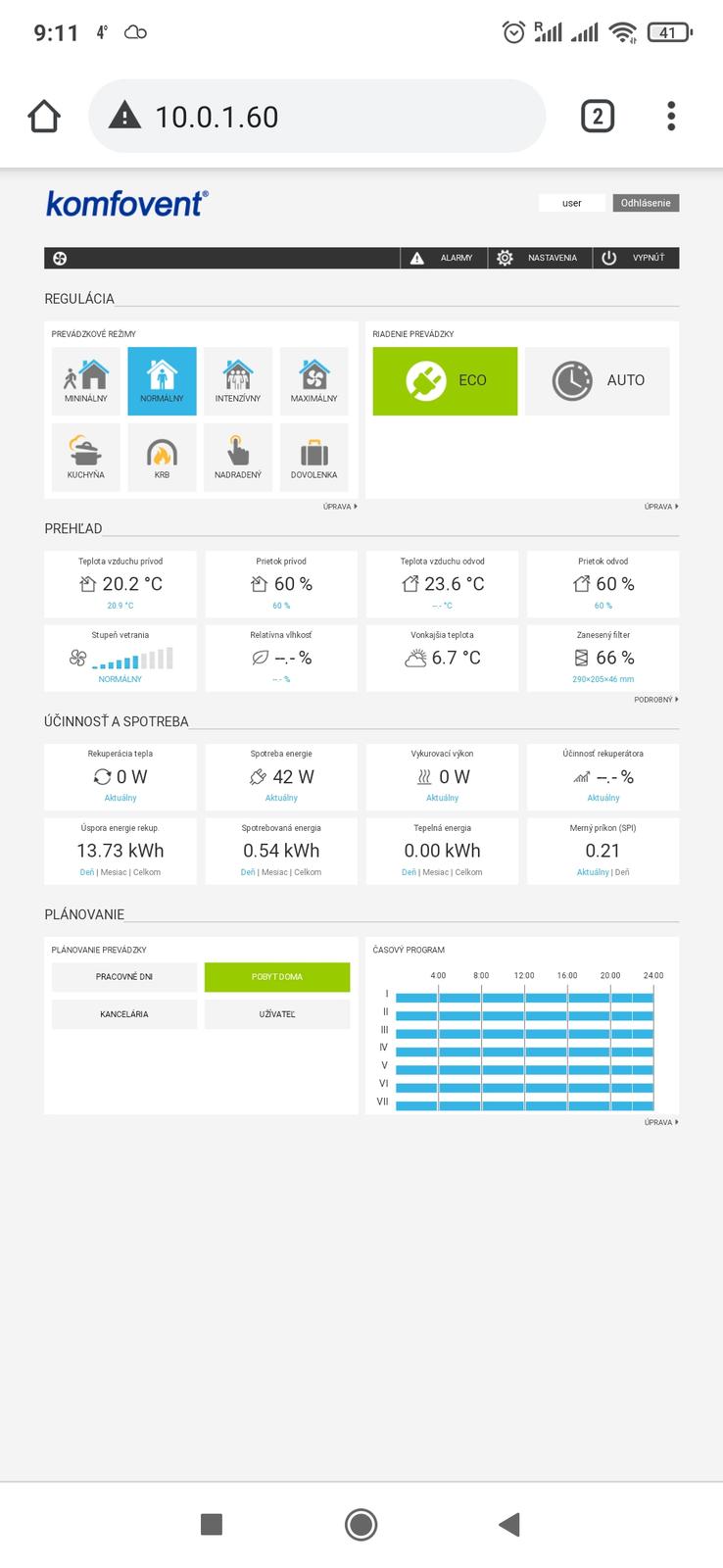Switch to AUTO operation control
Viewport: 723px width, 1568px height.
point(598,380)
